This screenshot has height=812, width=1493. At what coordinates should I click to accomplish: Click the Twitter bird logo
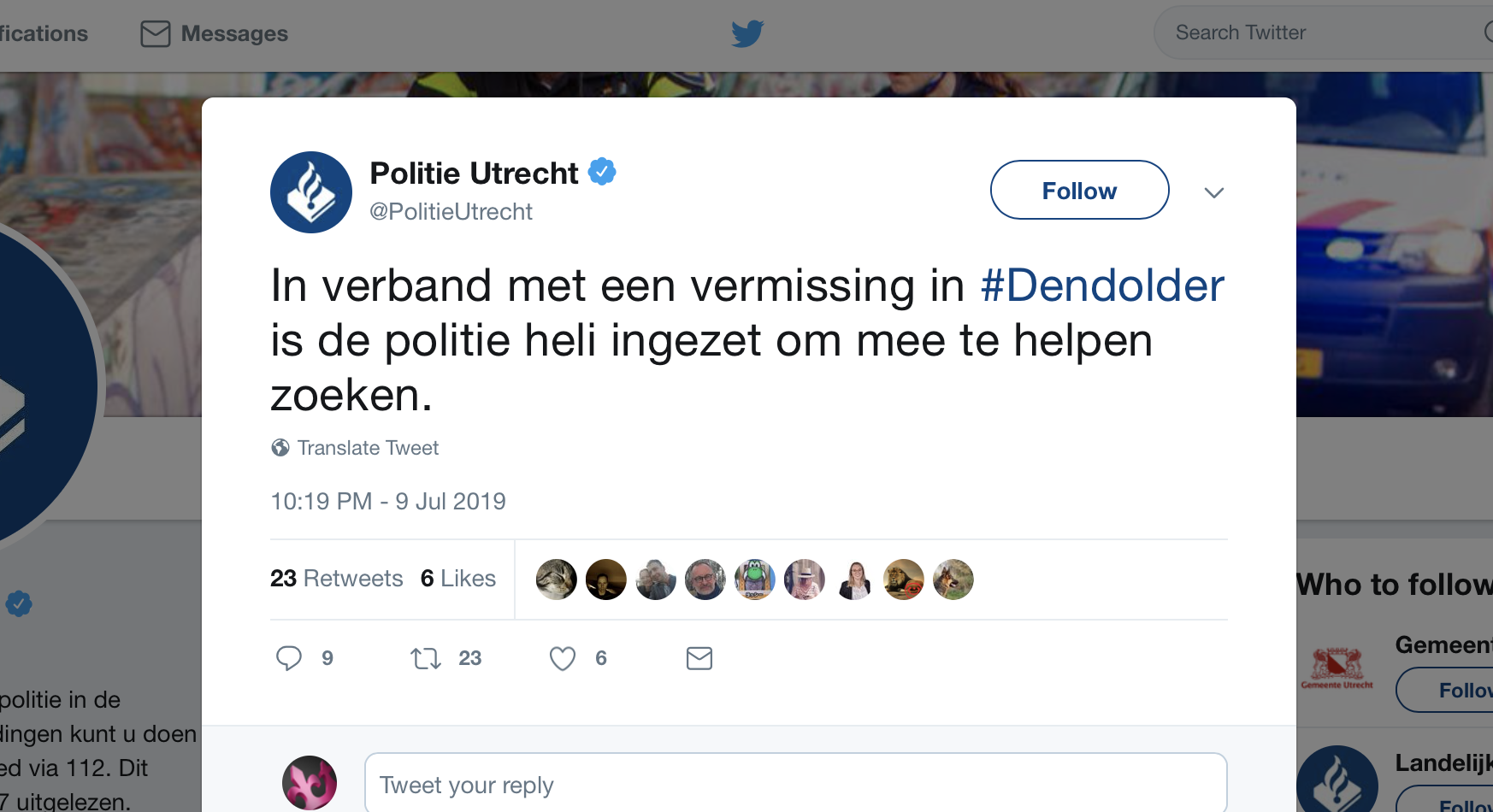[747, 33]
